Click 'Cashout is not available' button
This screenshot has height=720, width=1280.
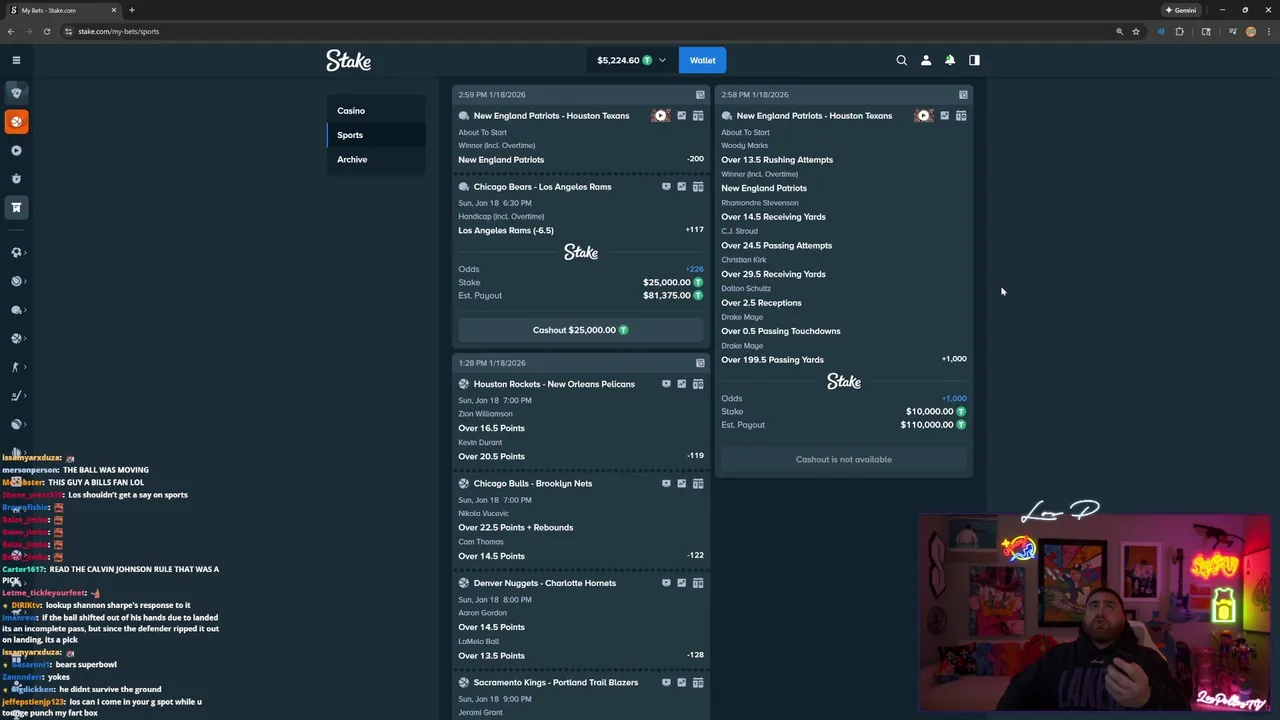[844, 459]
